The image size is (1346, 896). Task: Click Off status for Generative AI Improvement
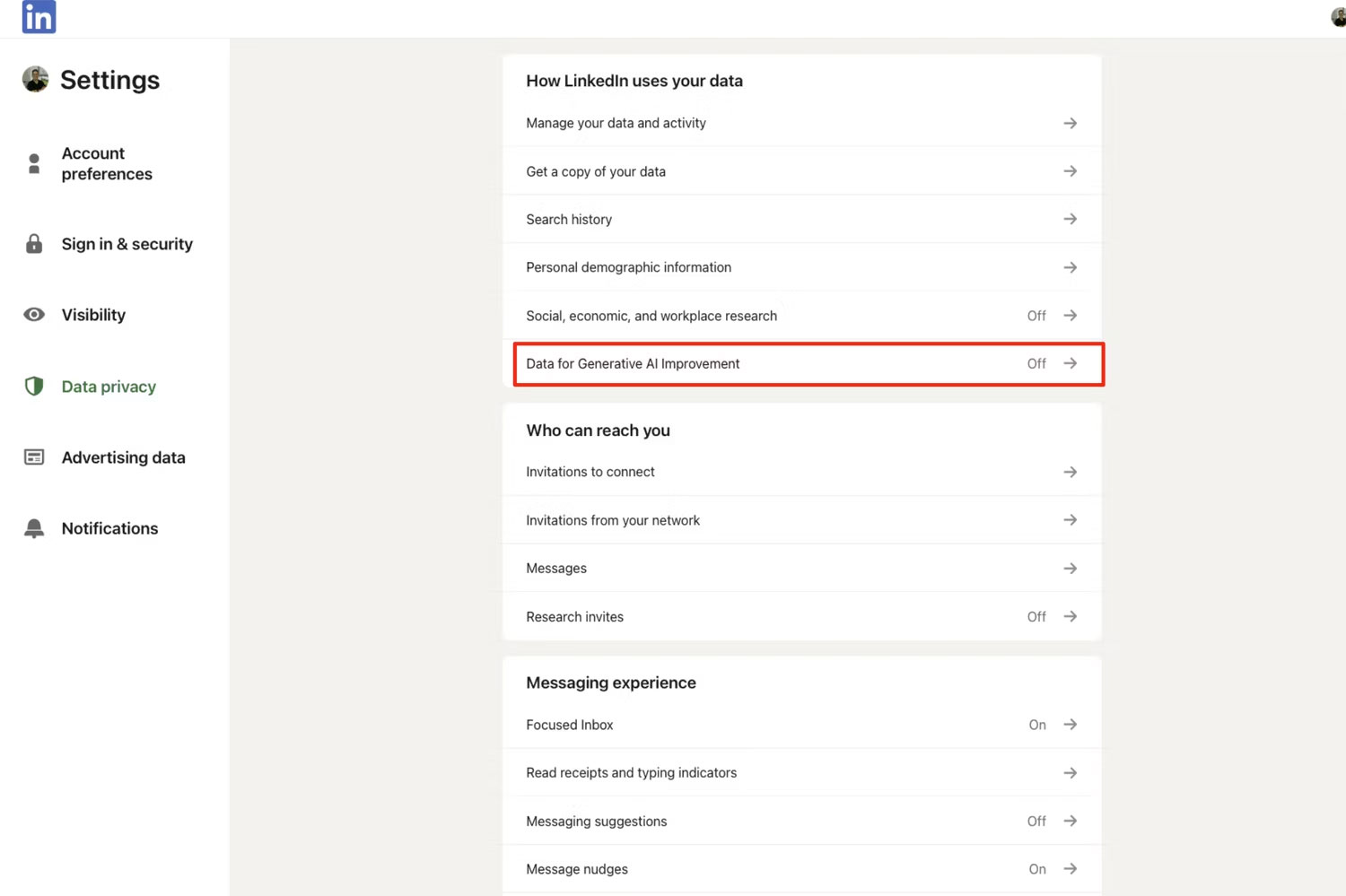[1036, 363]
